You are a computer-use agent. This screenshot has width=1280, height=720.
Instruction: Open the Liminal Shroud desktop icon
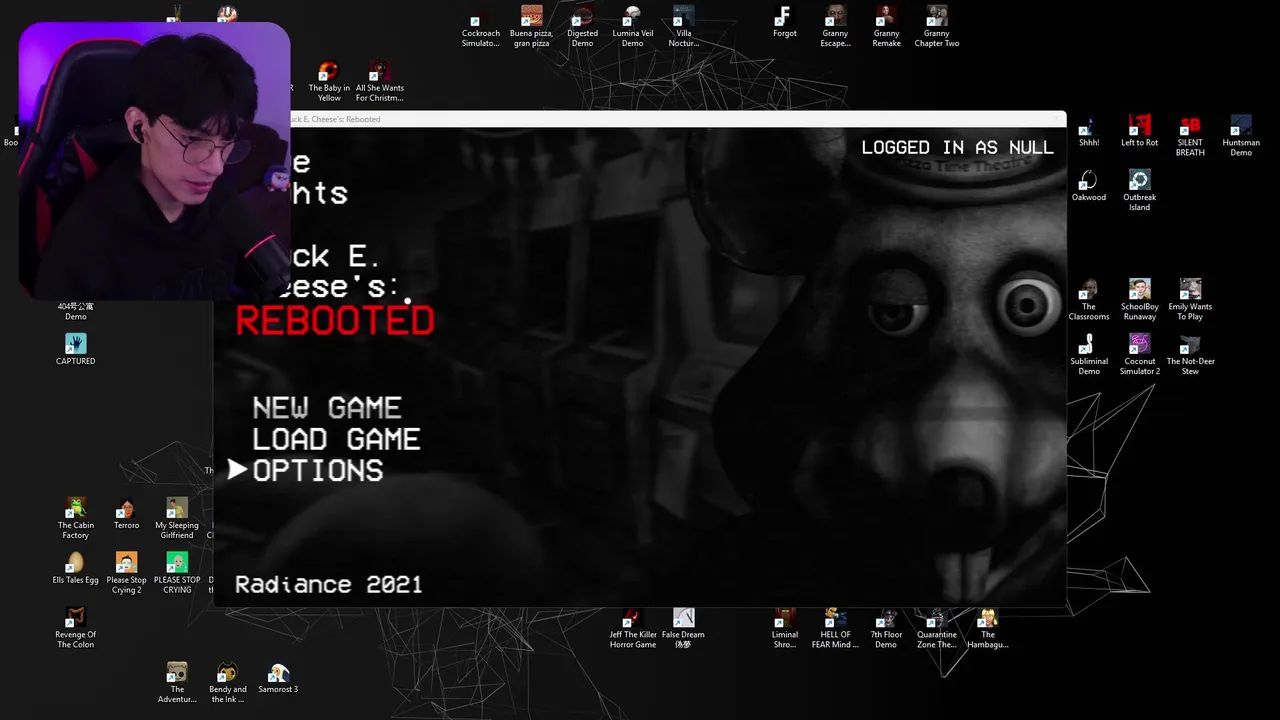pyautogui.click(x=785, y=628)
